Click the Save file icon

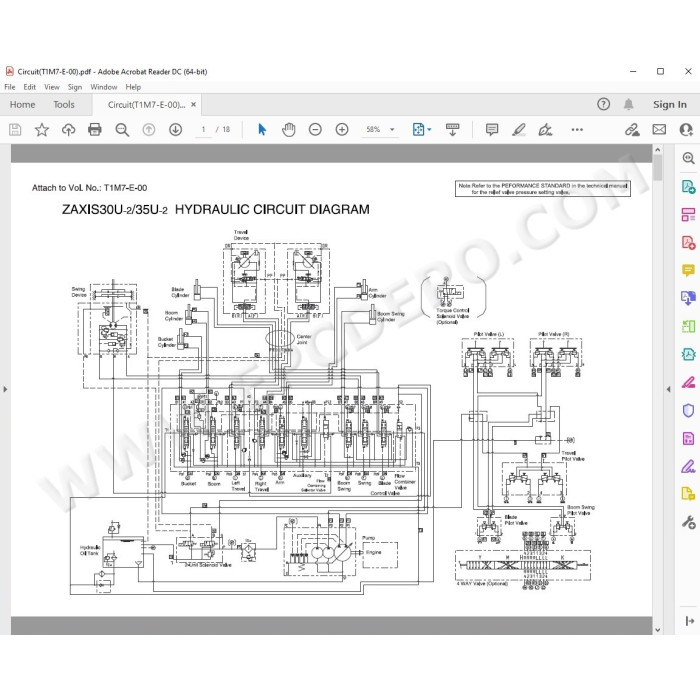[x=15, y=130]
